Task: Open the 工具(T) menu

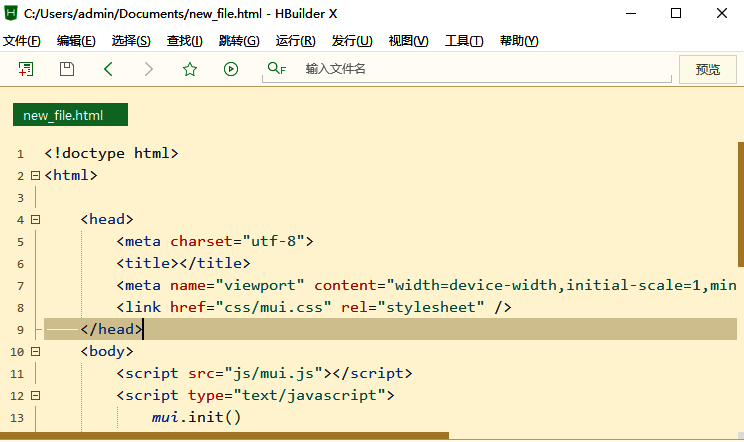Action: point(464,41)
